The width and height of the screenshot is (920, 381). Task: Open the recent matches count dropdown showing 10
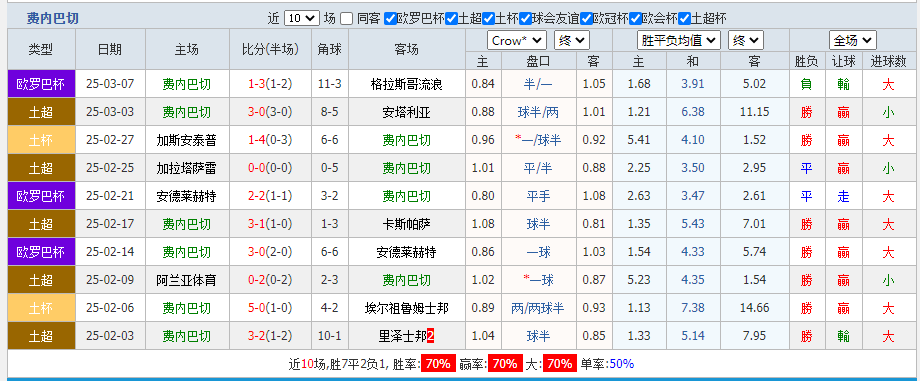click(302, 18)
